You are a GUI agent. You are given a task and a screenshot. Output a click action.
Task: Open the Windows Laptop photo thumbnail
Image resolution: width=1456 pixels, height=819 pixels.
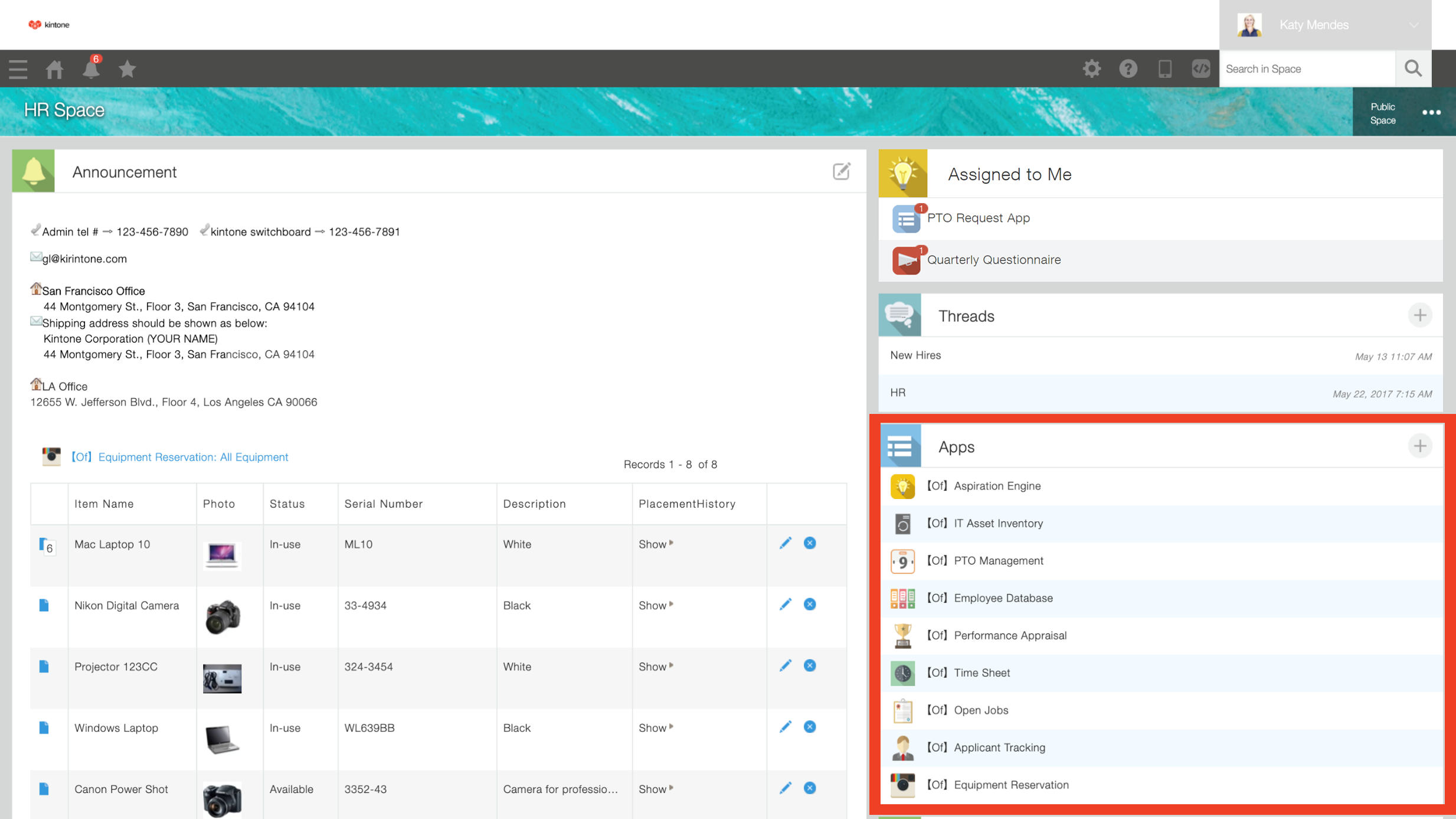[222, 739]
